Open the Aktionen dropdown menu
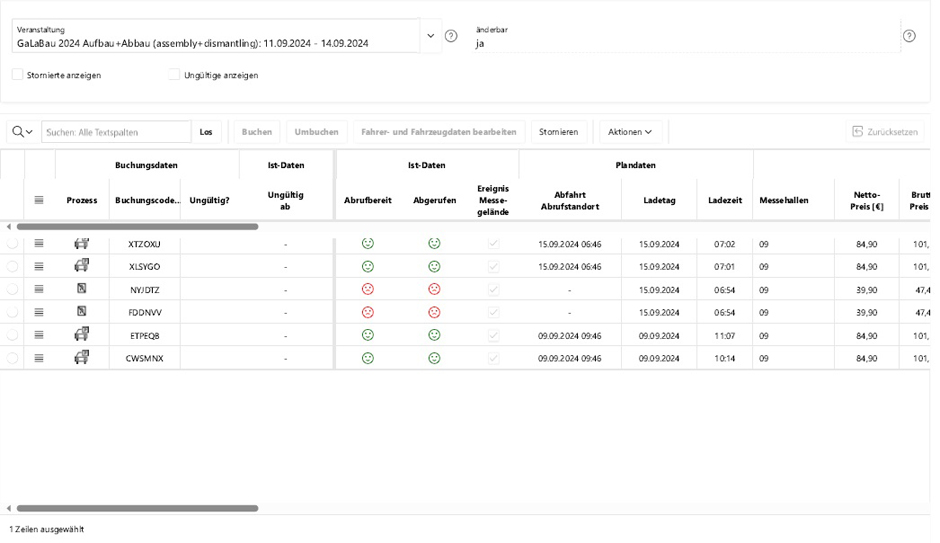 pos(630,132)
